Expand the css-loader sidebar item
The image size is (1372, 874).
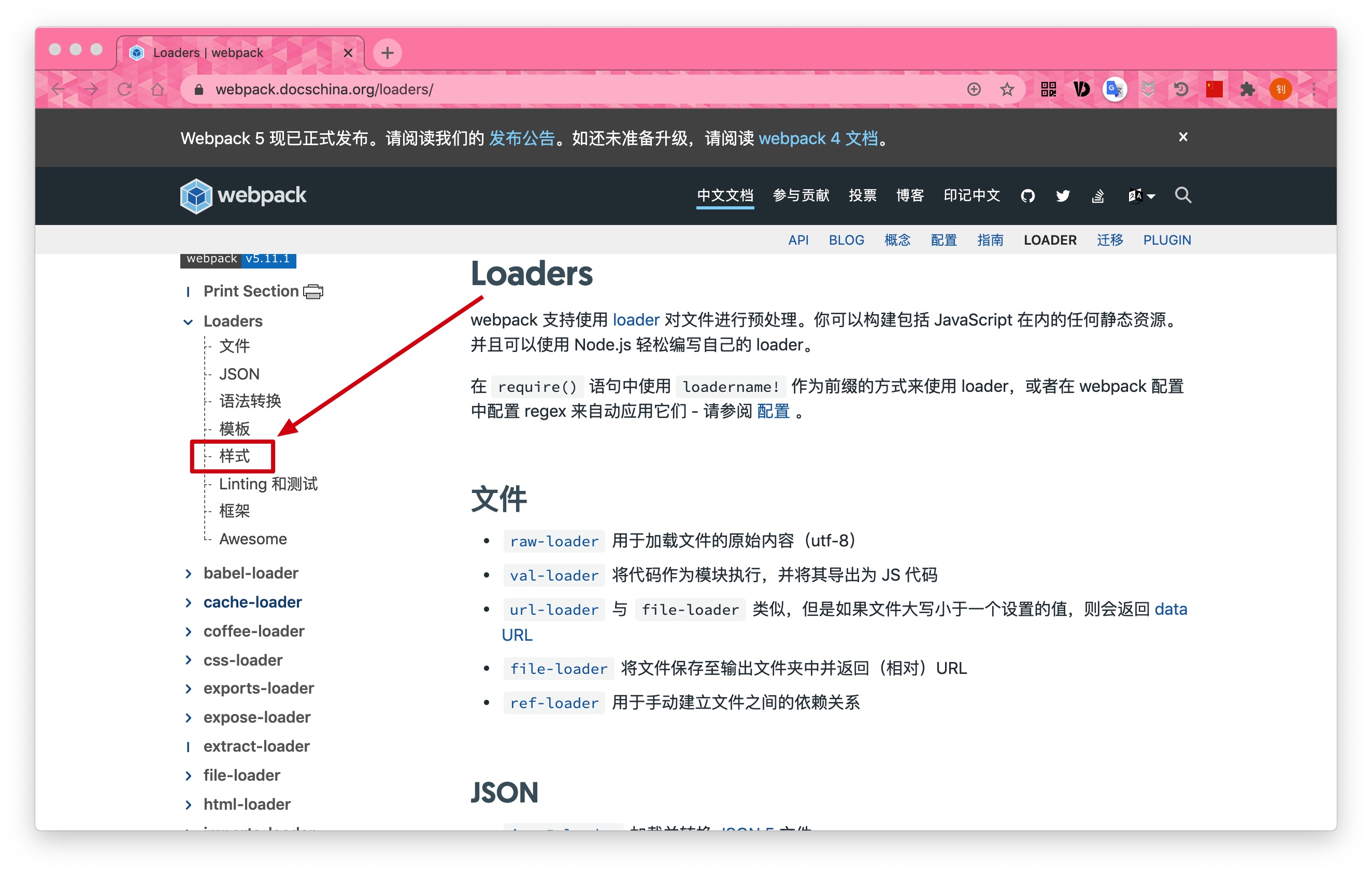pos(188,660)
